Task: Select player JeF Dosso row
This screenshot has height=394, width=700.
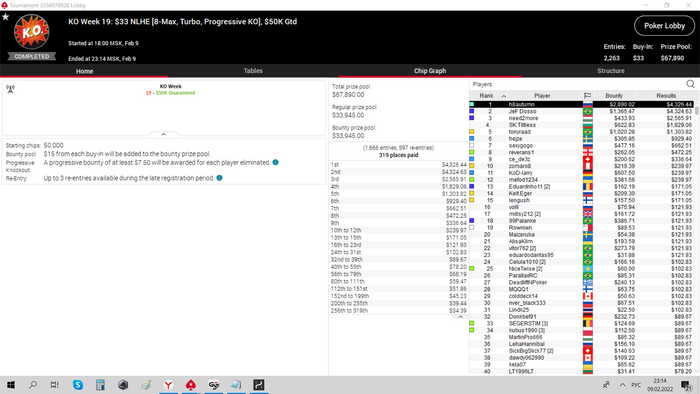Action: coord(582,112)
